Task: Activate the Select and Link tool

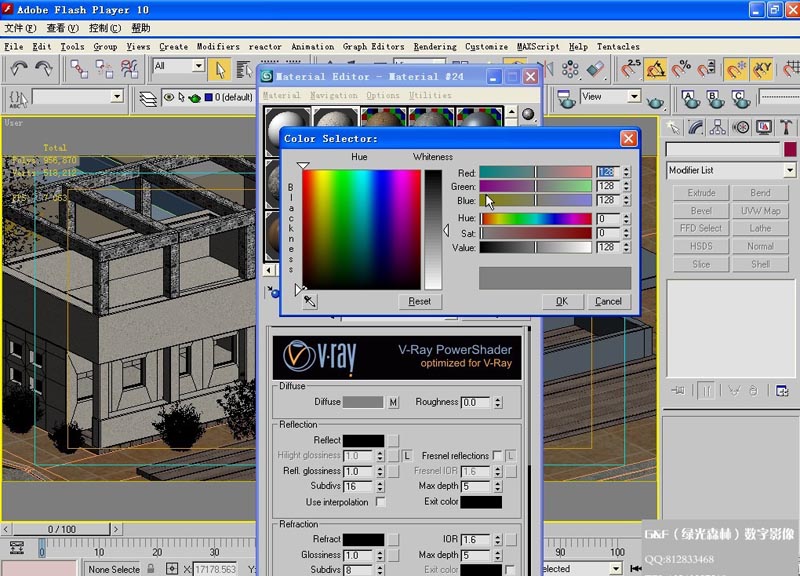Action: pos(79,69)
